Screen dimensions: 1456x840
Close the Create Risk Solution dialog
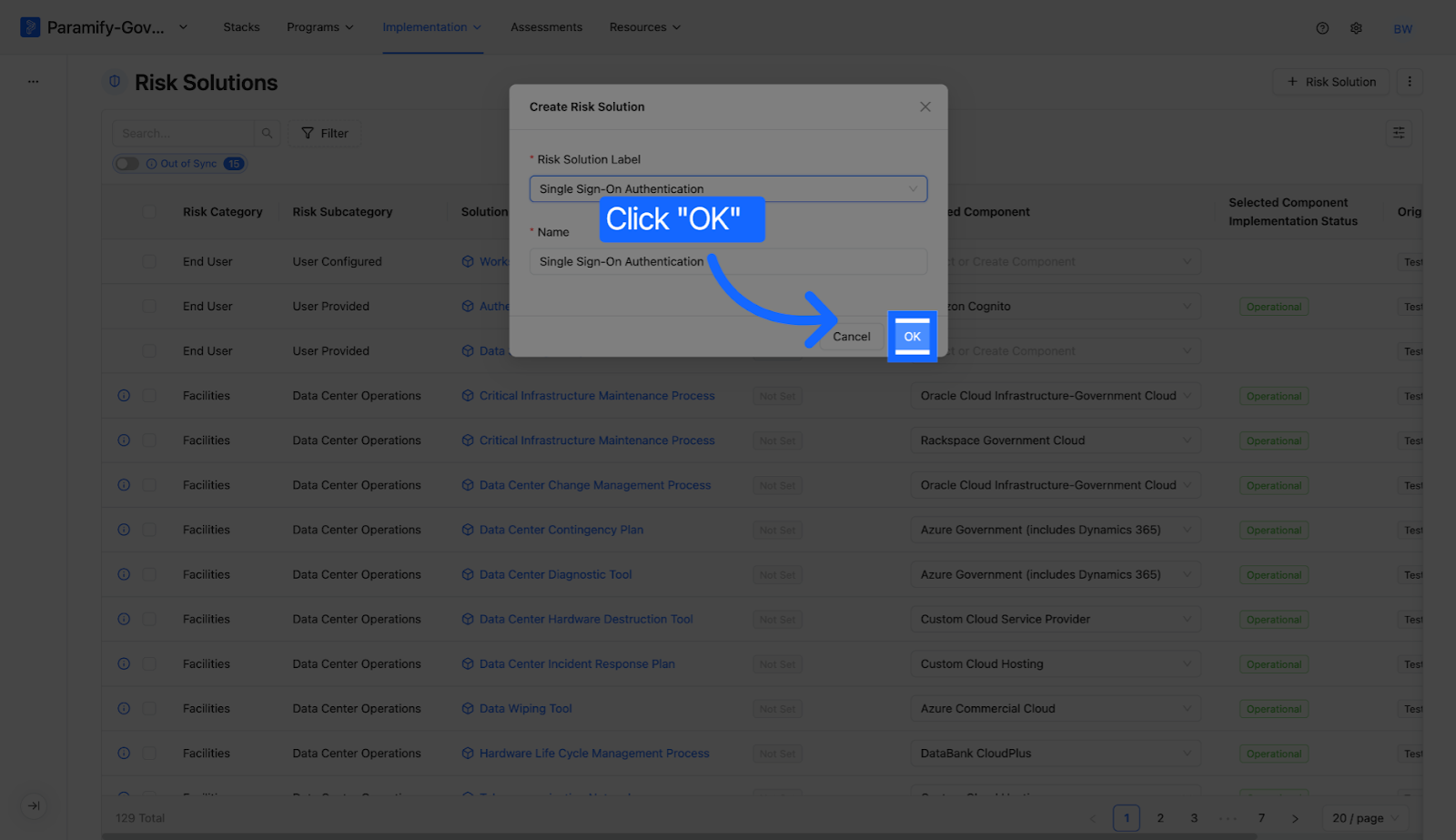pos(925,106)
